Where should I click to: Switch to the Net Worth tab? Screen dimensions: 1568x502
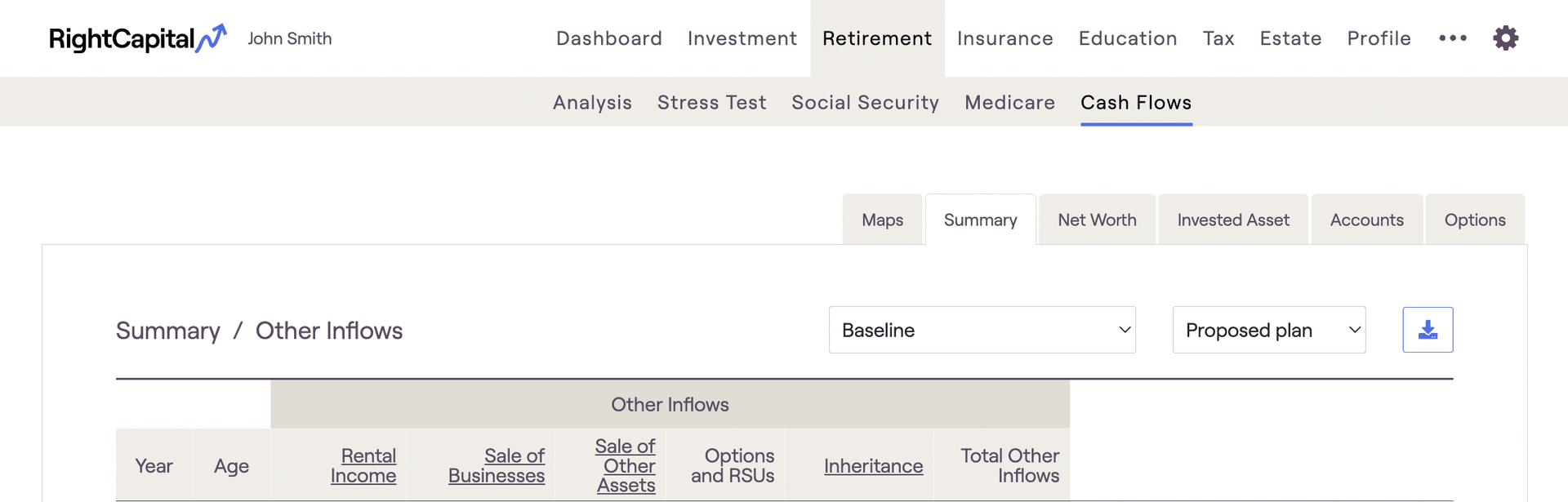1097,220
